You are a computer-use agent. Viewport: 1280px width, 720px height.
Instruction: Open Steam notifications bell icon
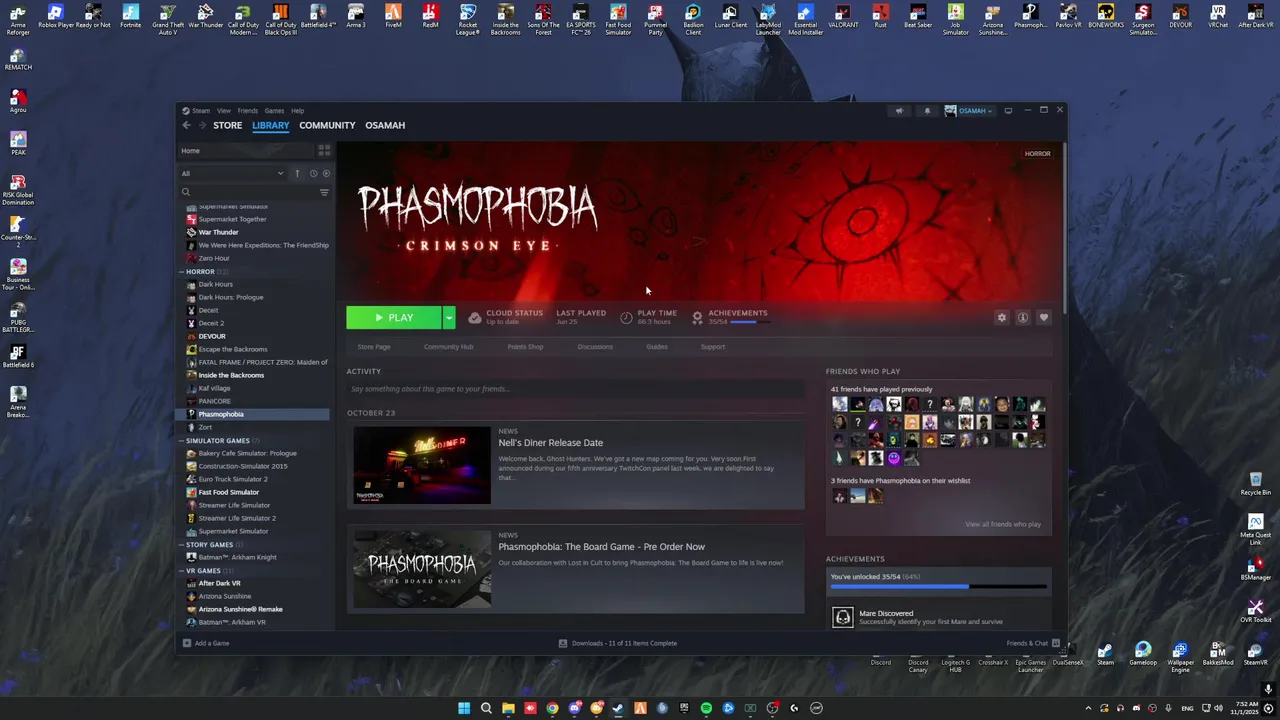click(927, 111)
